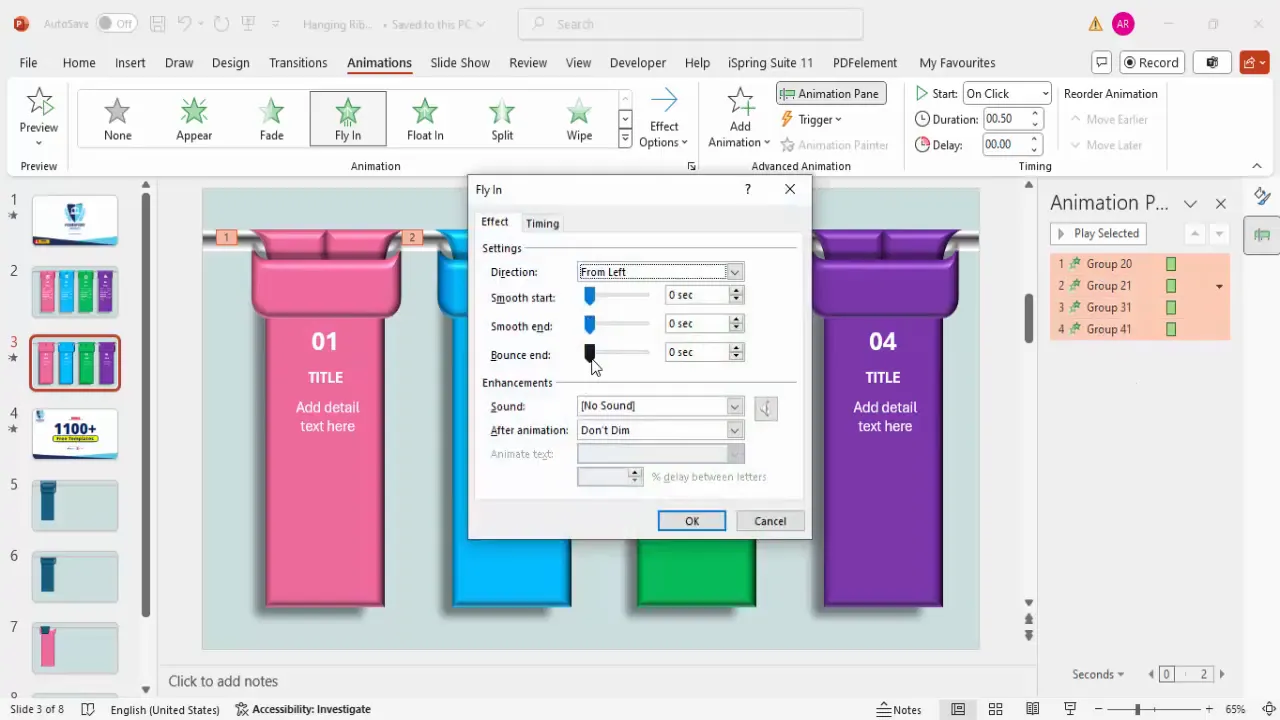Click Play Selected in Animation Pane

[x=1098, y=233]
